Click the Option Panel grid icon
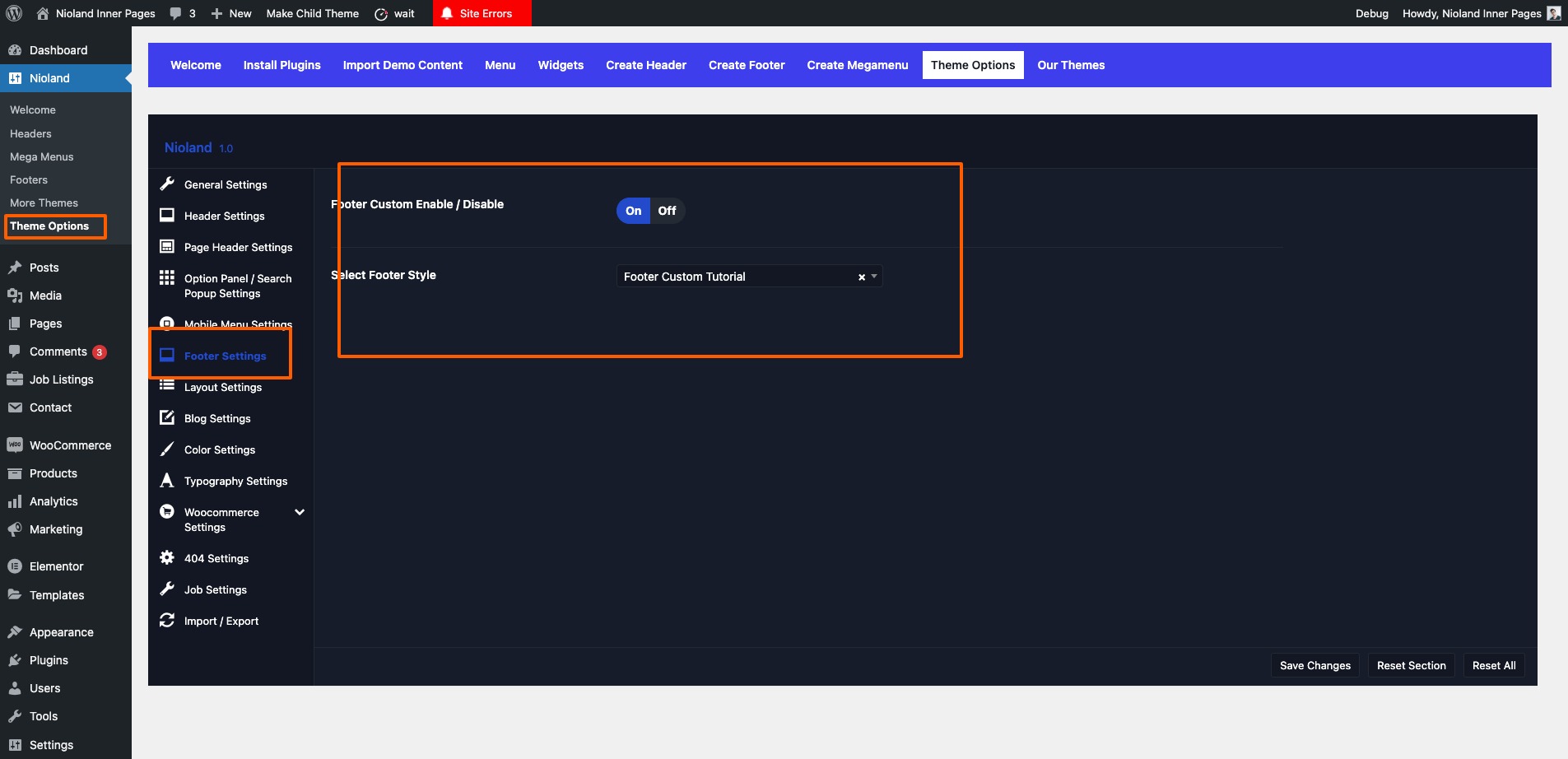Viewport: 1568px width, 759px height. pos(167,277)
